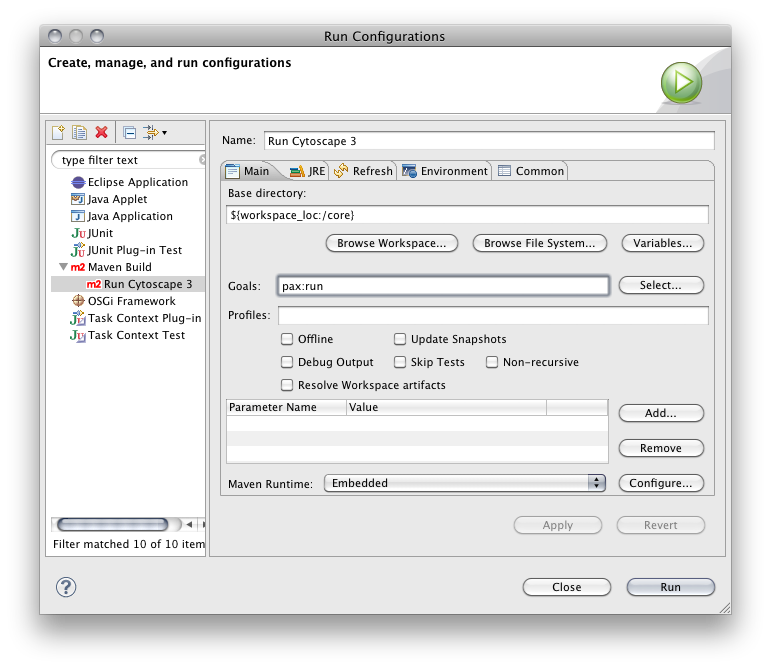
Task: Collapse the Maven Build tree node
Action: tap(63, 267)
